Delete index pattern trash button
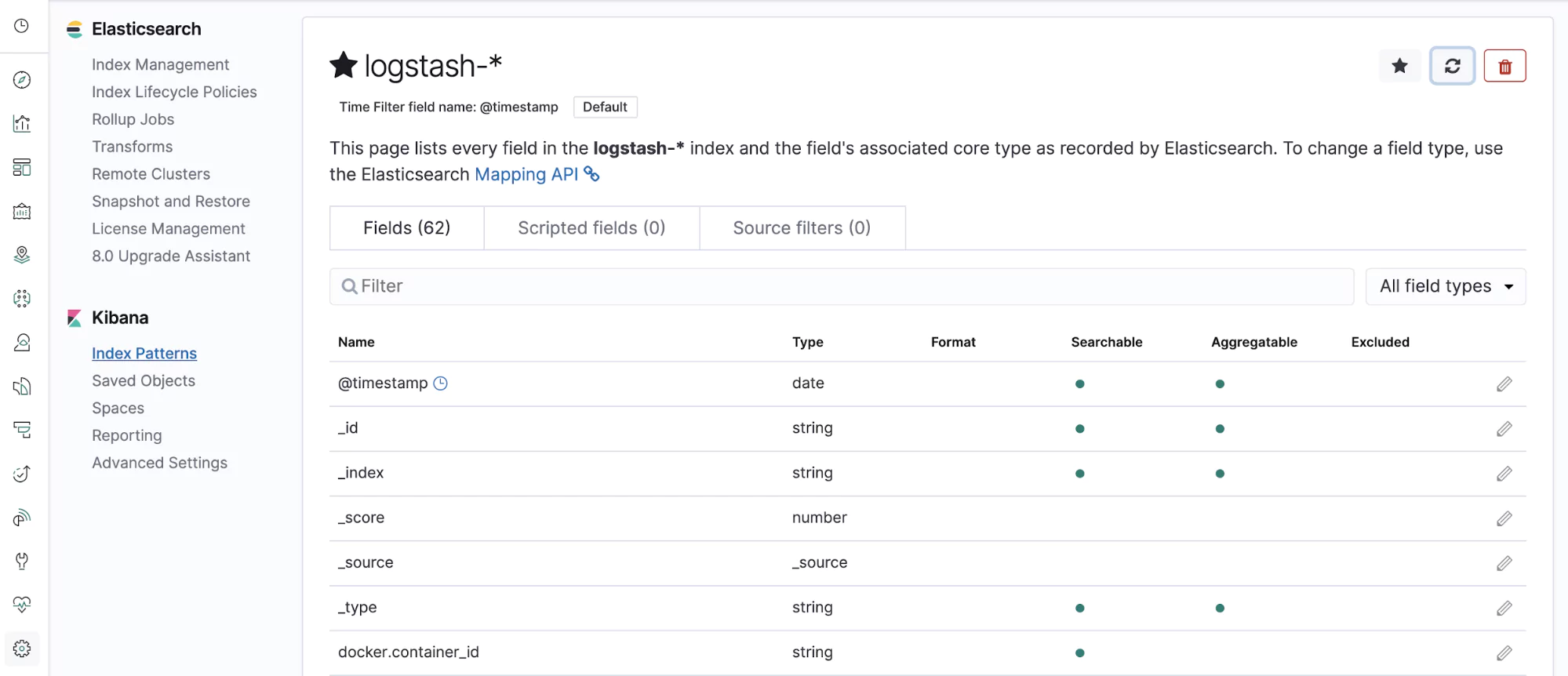The image size is (1568, 676). click(x=1504, y=66)
